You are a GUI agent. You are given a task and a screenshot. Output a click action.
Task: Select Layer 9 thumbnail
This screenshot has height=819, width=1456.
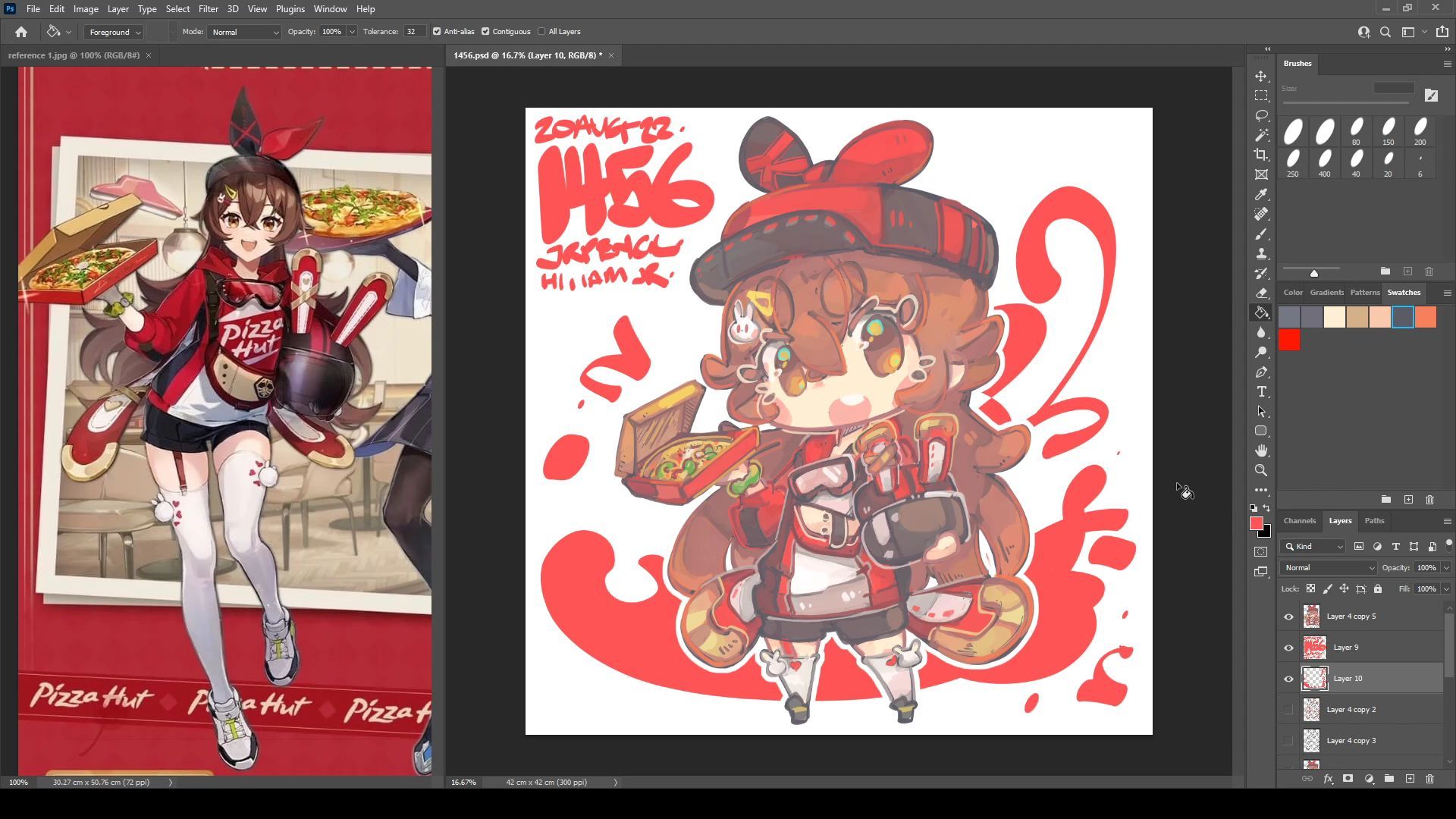coord(1314,648)
